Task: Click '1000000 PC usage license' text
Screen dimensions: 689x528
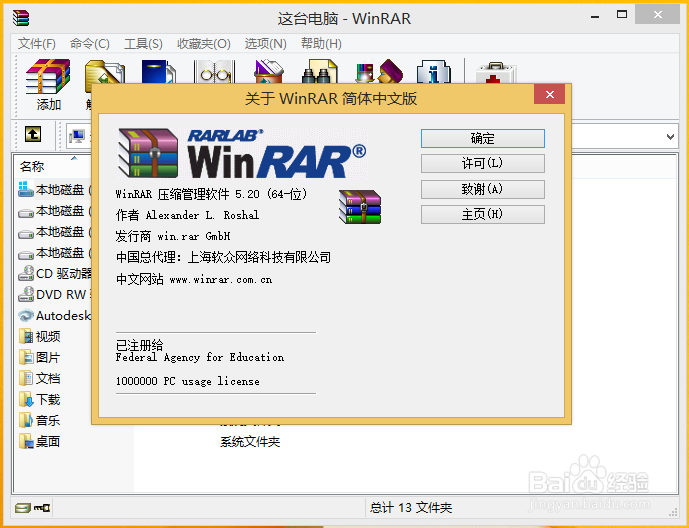Action: tap(188, 381)
